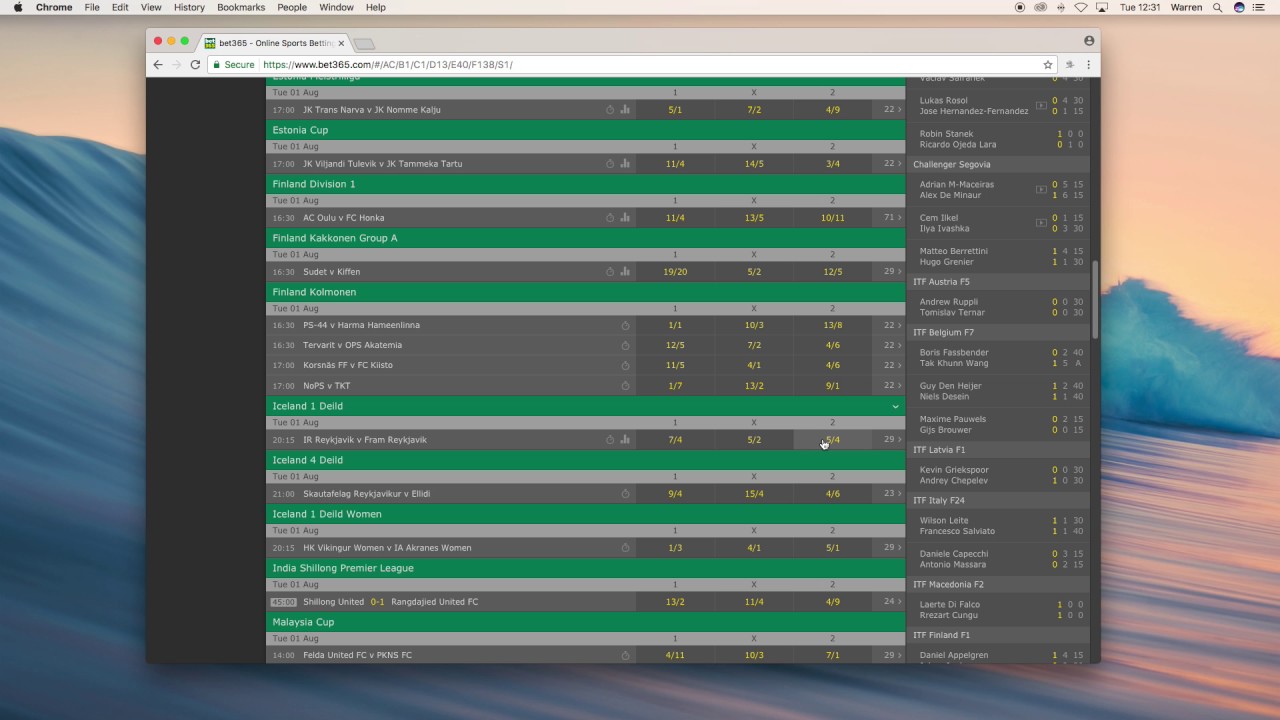
Task: Select 14/5 draw odds for JK Viljandi Tulevik
Action: click(x=754, y=164)
